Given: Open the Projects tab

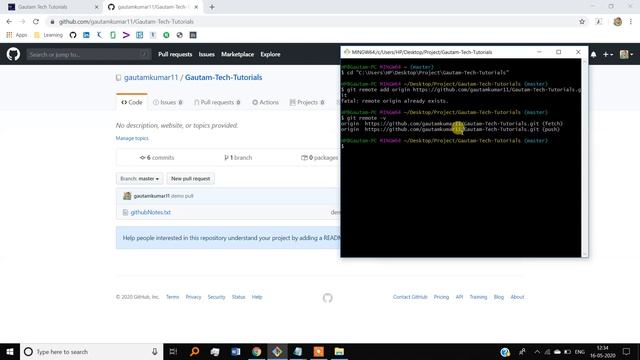Looking at the screenshot, I should coord(307,102).
